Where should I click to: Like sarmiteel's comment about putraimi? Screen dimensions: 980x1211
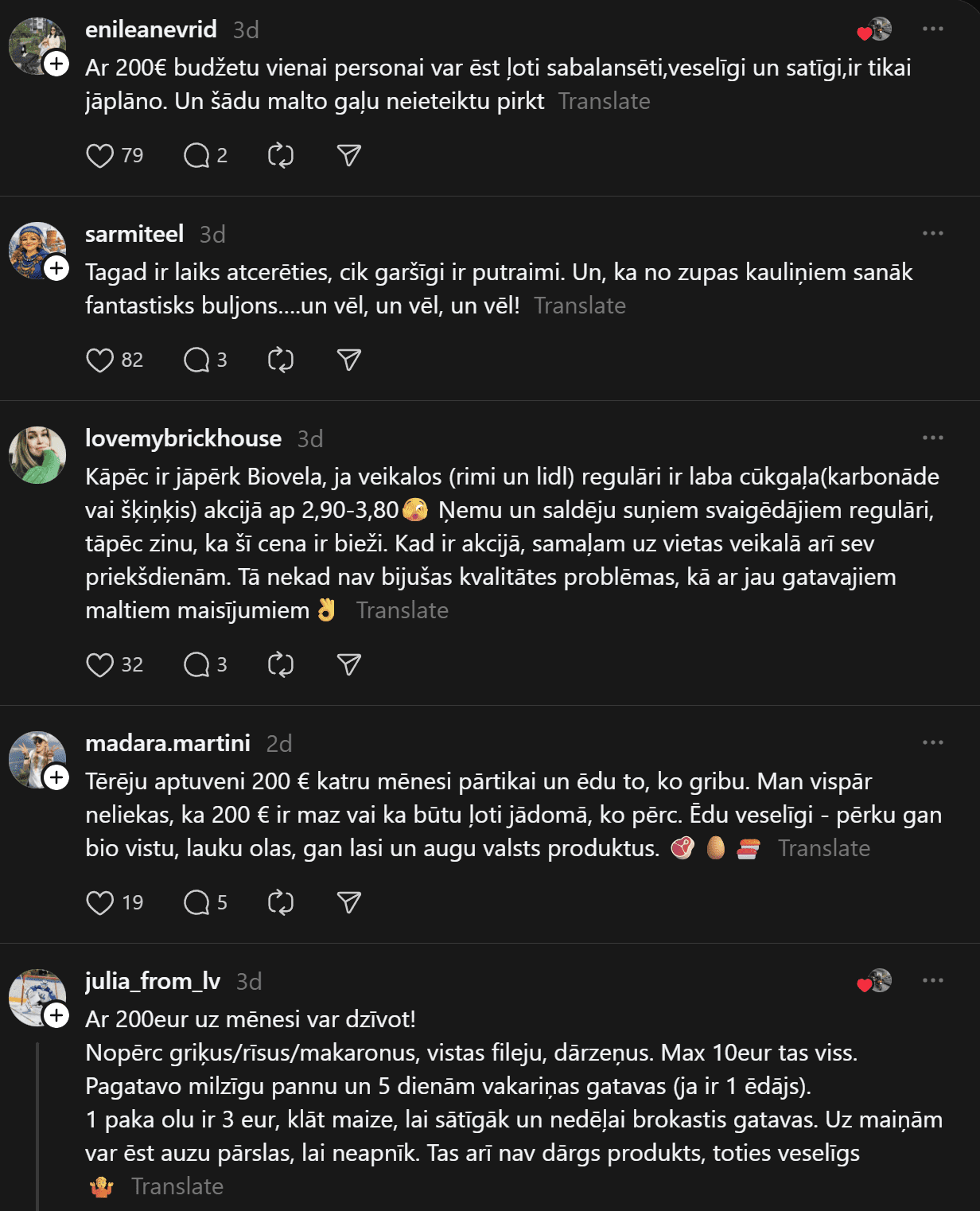[100, 360]
